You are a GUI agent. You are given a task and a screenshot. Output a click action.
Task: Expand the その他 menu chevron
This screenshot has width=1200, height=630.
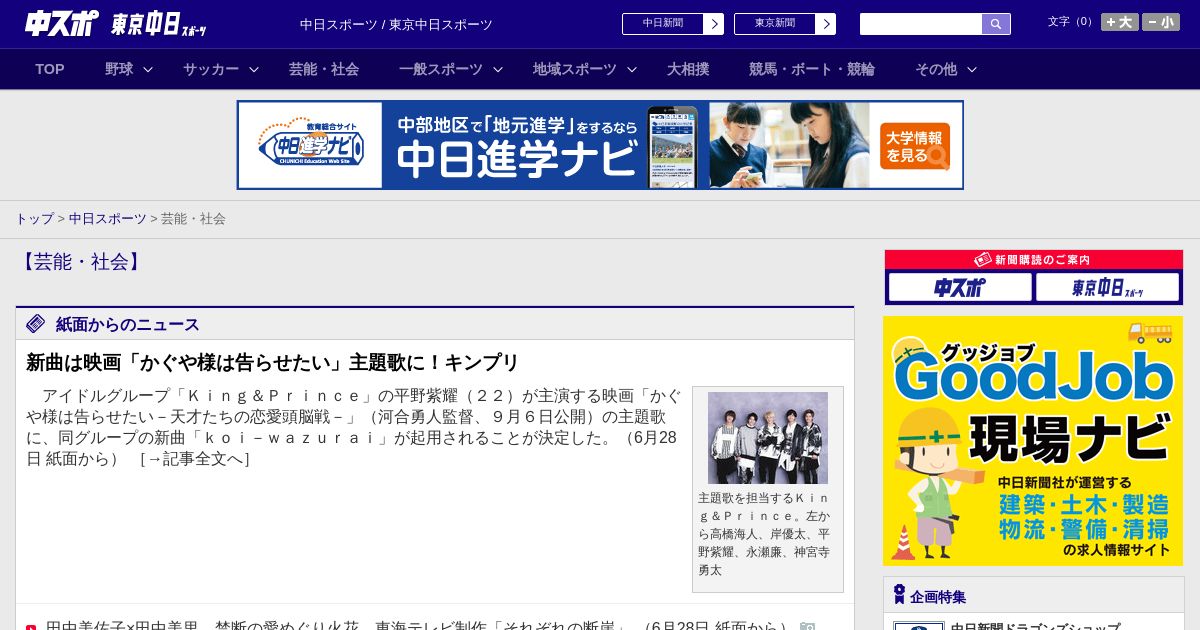point(972,70)
